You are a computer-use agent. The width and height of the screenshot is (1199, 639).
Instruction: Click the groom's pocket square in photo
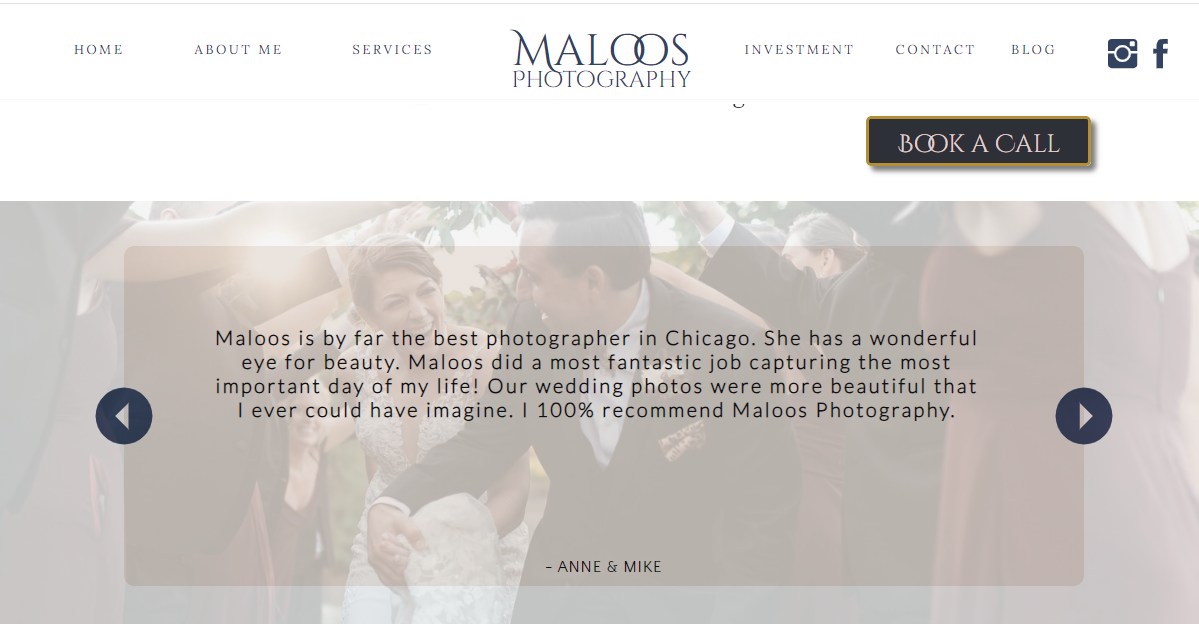pyautogui.click(x=682, y=442)
